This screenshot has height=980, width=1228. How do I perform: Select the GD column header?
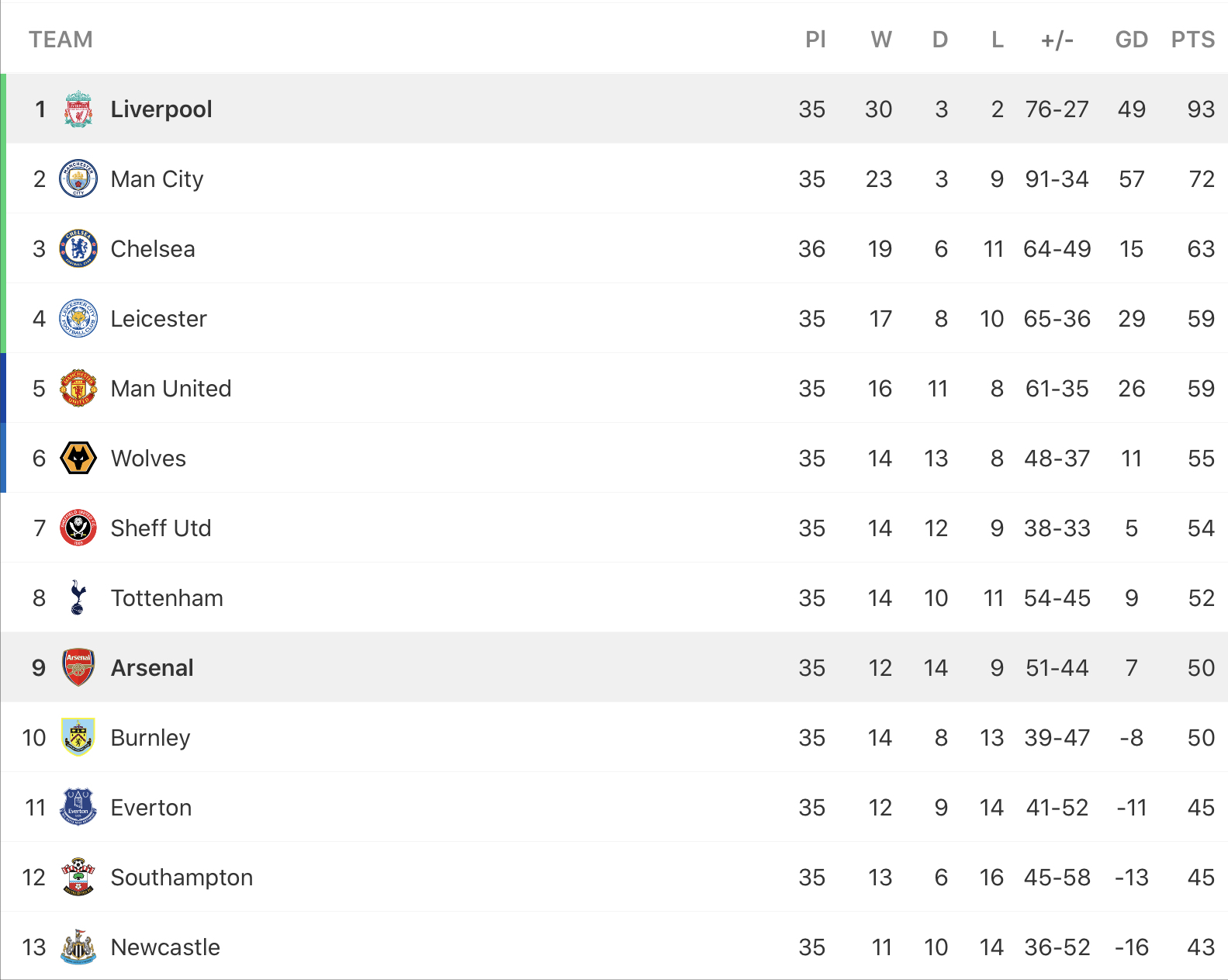pos(1132,40)
